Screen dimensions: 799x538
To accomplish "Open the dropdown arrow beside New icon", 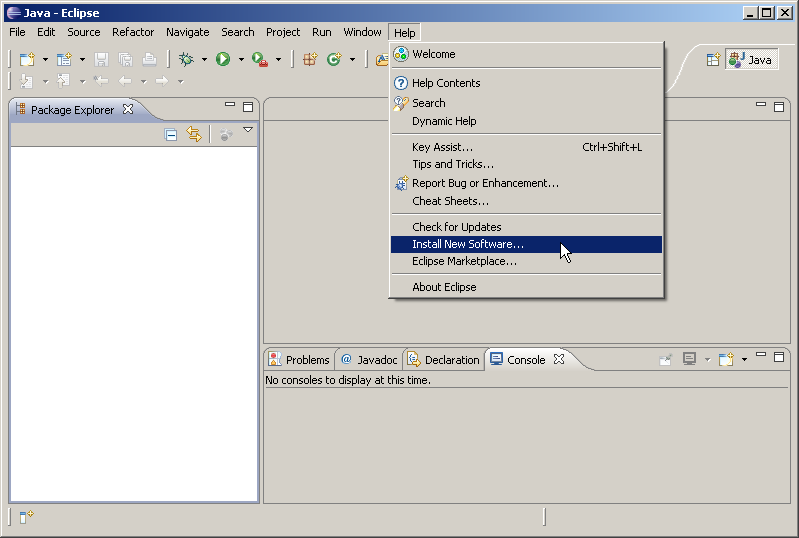I will 45,60.
